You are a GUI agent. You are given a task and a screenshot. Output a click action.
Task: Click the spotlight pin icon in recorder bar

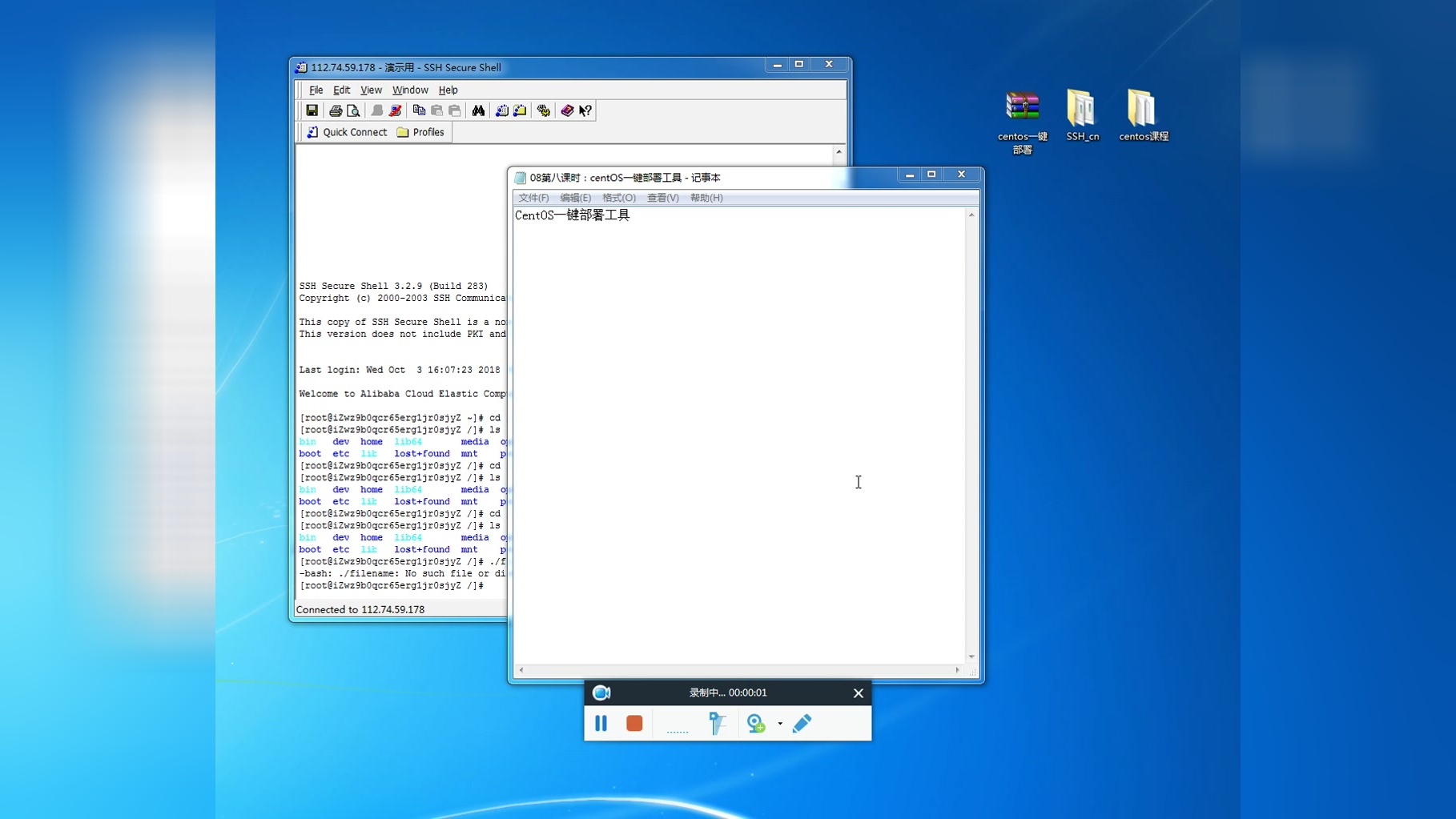717,723
